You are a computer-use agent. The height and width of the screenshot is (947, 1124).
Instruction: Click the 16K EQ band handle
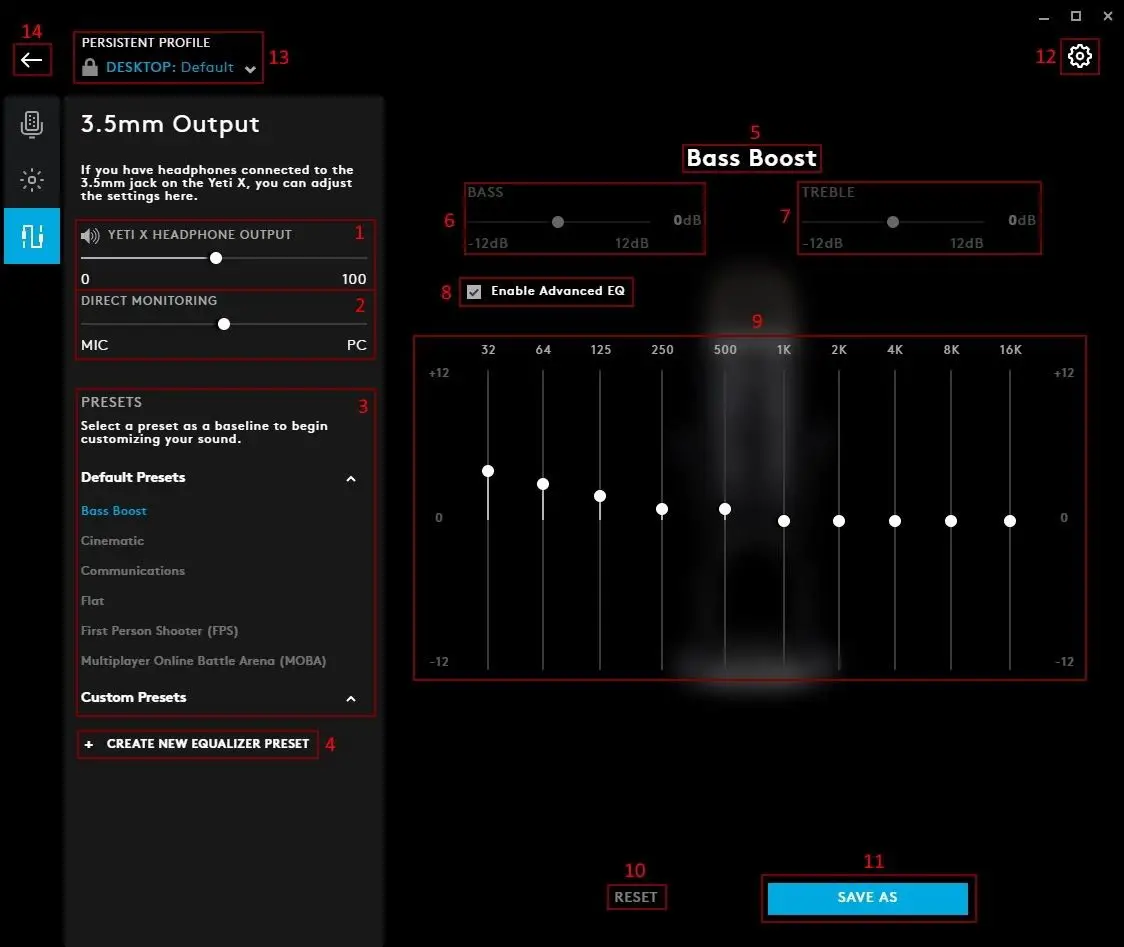point(1010,521)
